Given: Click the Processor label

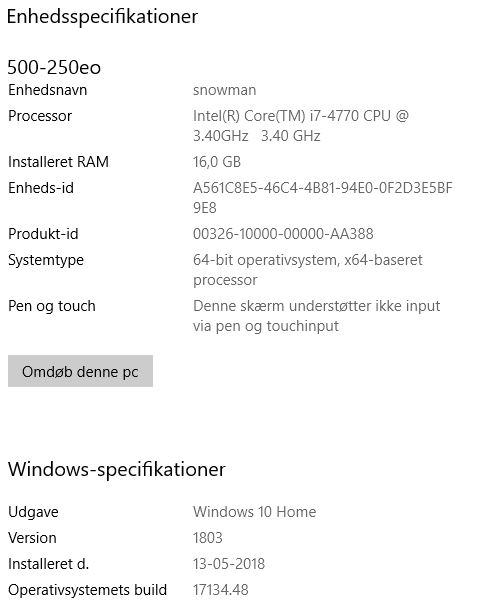Looking at the screenshot, I should [40, 116].
